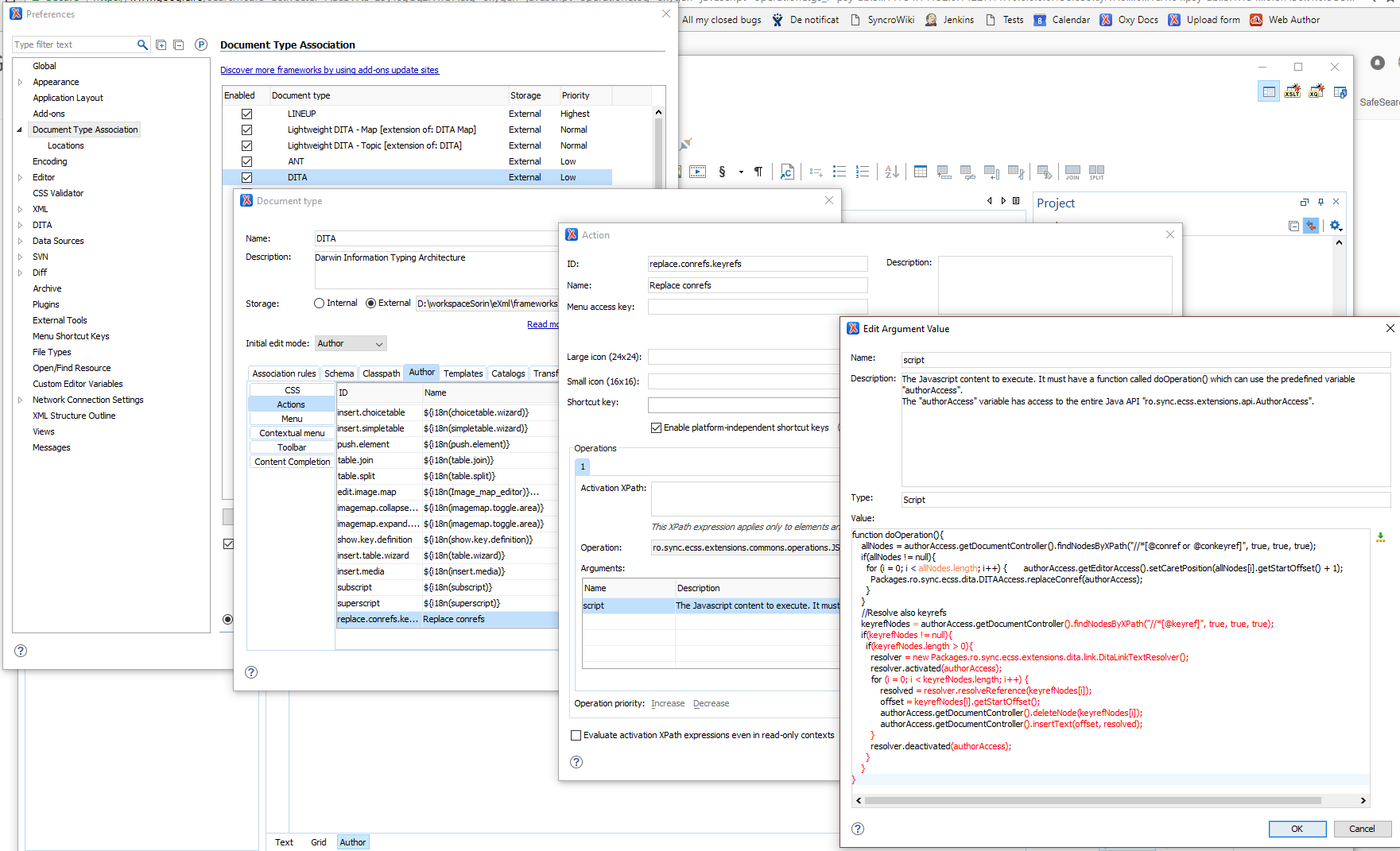
Task: Expand the Network Connection Settings node
Action: click(20, 400)
